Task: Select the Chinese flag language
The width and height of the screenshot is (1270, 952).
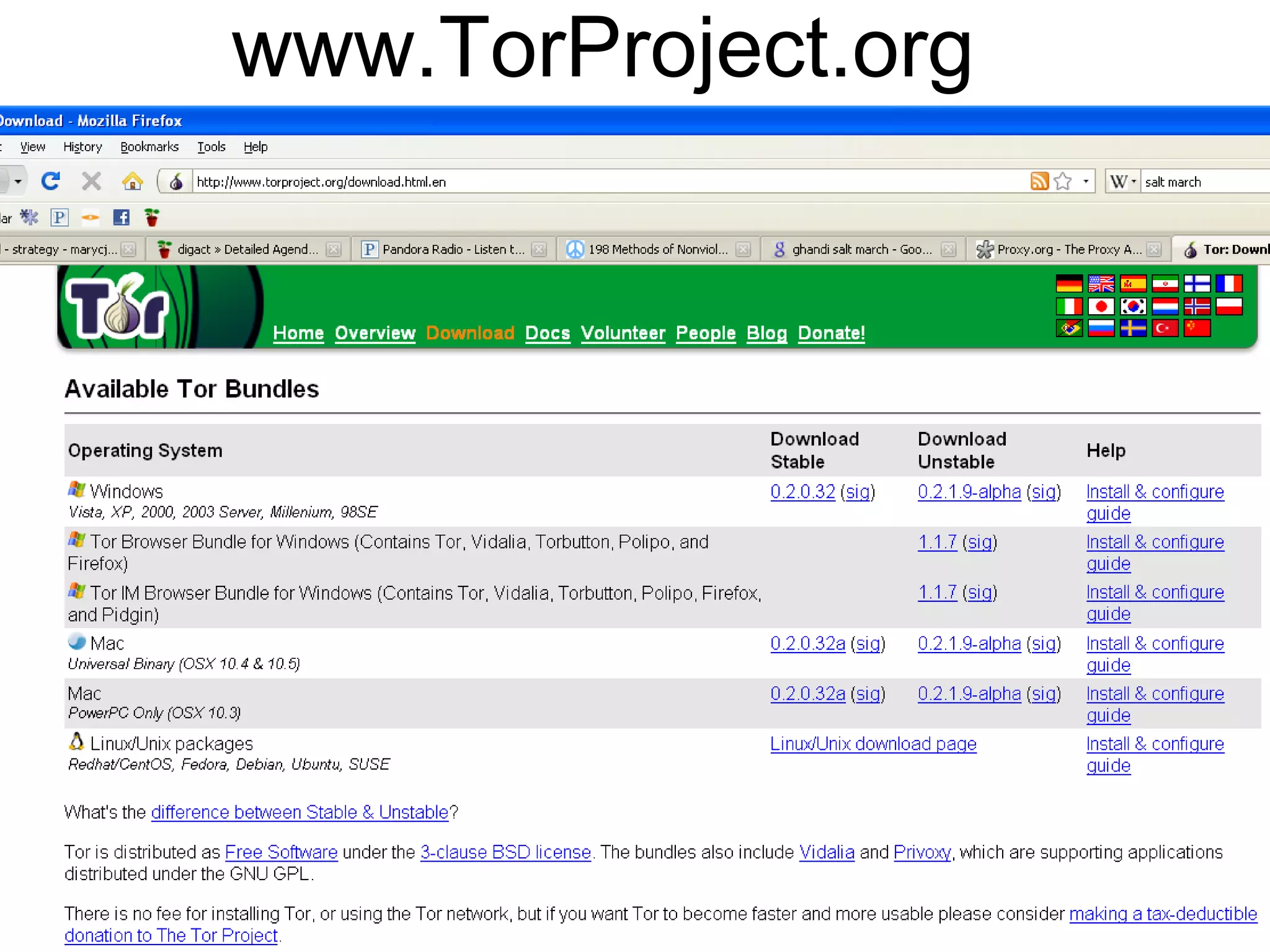Action: pos(1197,328)
